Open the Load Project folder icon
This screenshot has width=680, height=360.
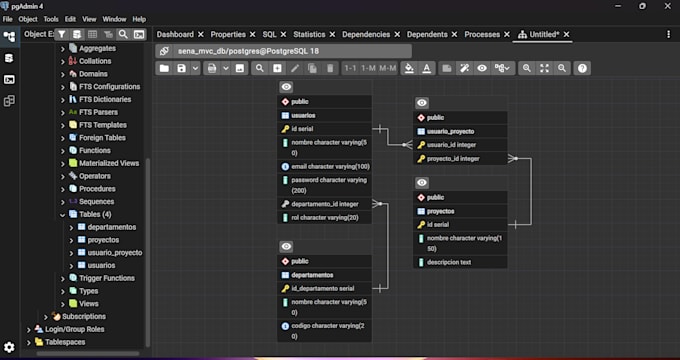tap(164, 68)
